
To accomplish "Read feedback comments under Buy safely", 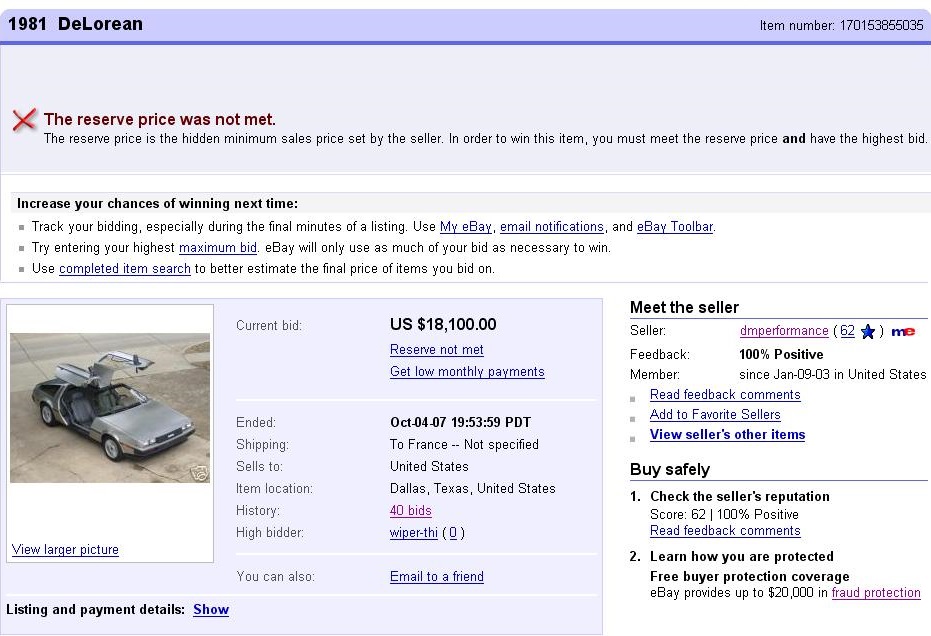I will point(725,531).
